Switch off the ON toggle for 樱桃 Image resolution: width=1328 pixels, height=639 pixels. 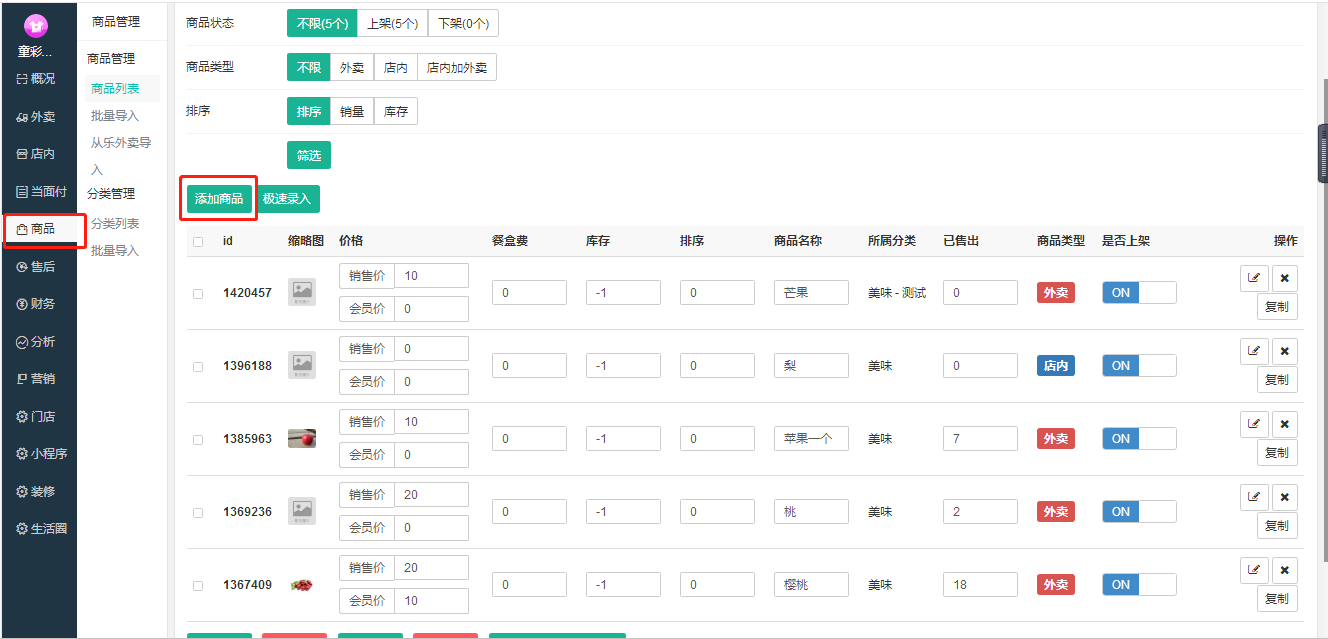click(x=1139, y=584)
